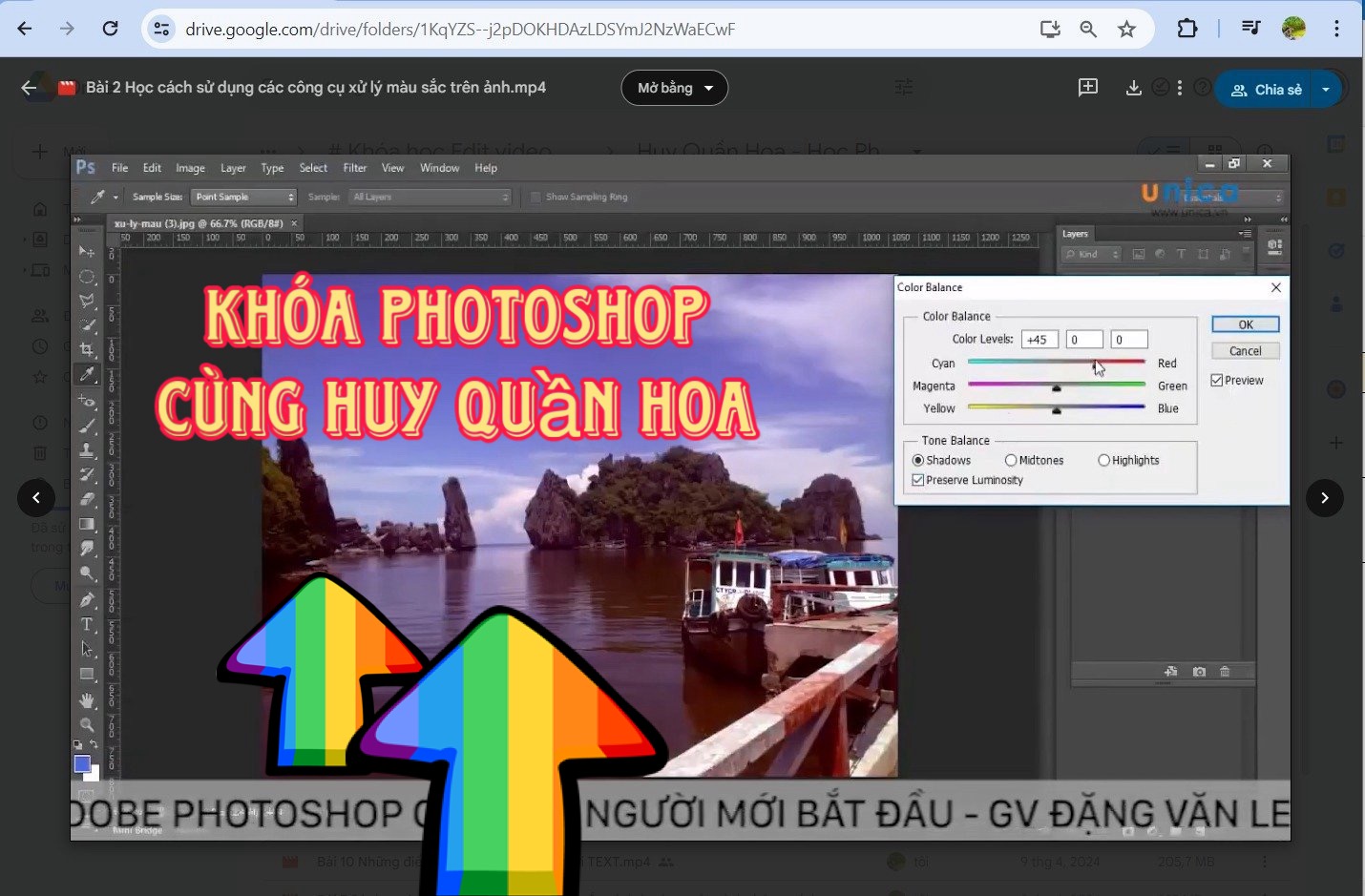
Task: Select the Highlights tone option
Action: (x=1103, y=460)
